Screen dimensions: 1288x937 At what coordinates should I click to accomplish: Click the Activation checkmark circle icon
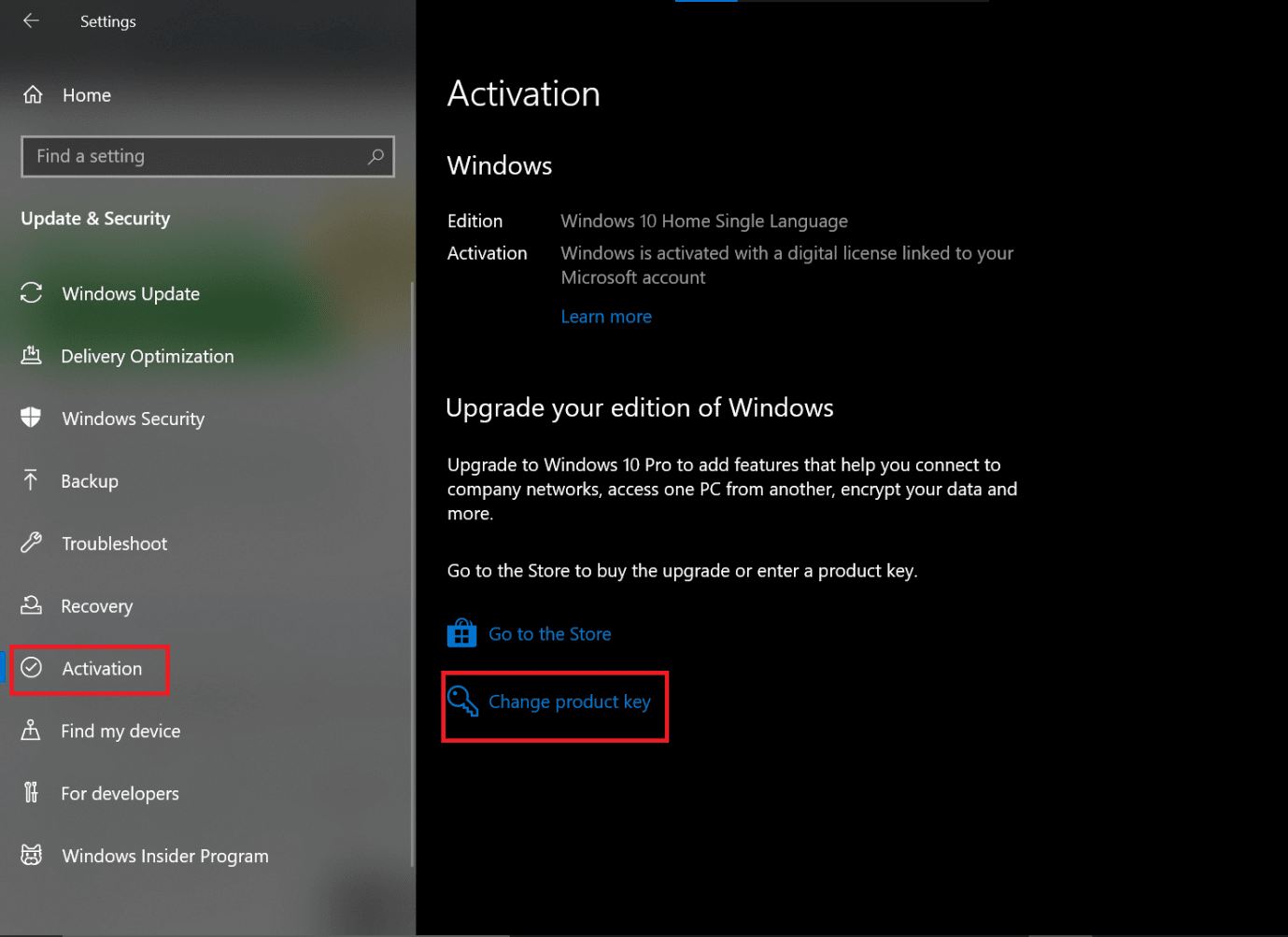(x=32, y=667)
